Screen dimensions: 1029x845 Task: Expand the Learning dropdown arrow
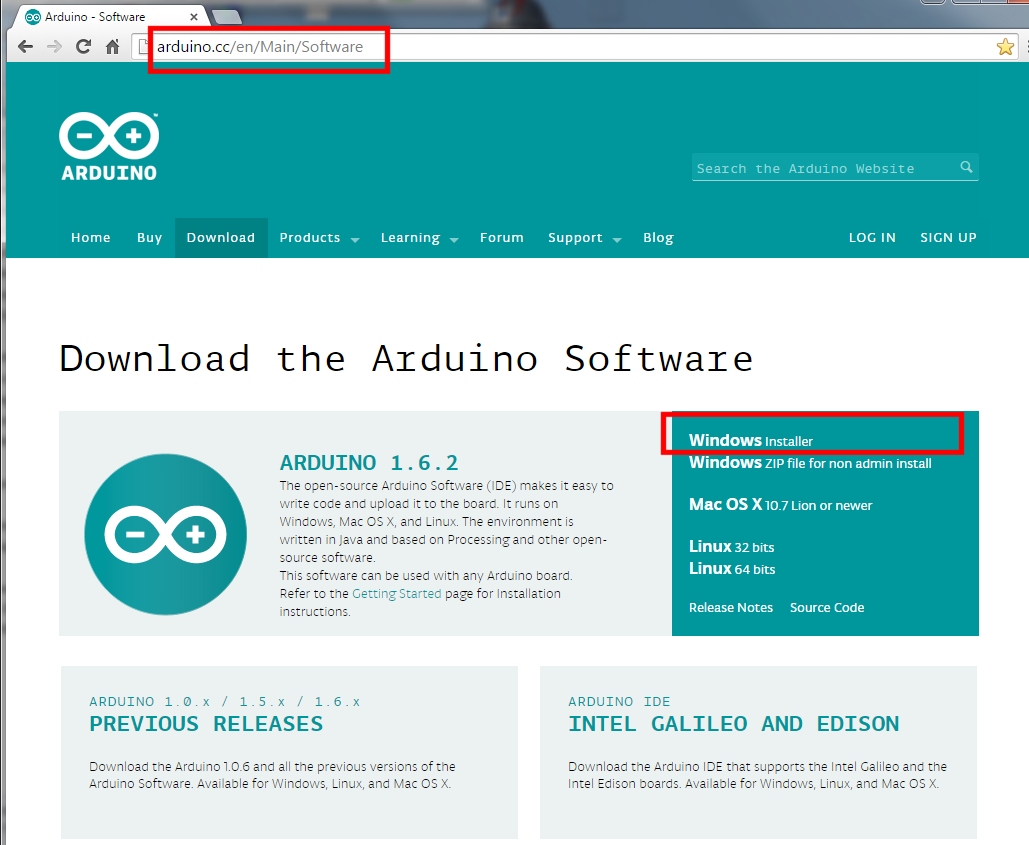(454, 240)
